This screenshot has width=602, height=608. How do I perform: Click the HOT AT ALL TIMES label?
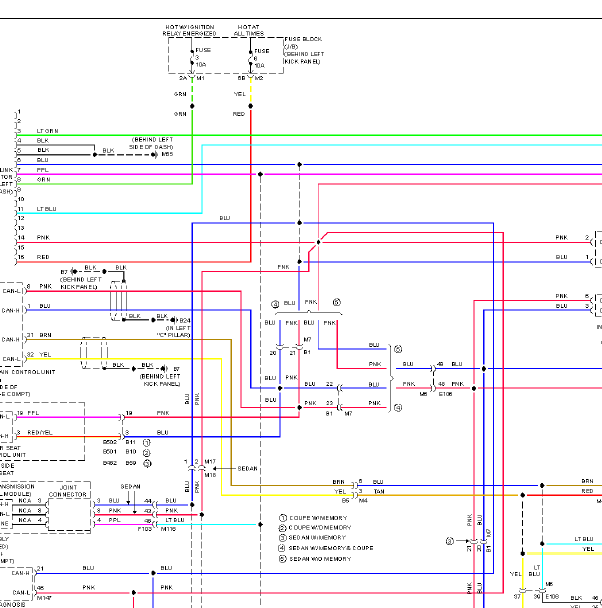[248, 30]
